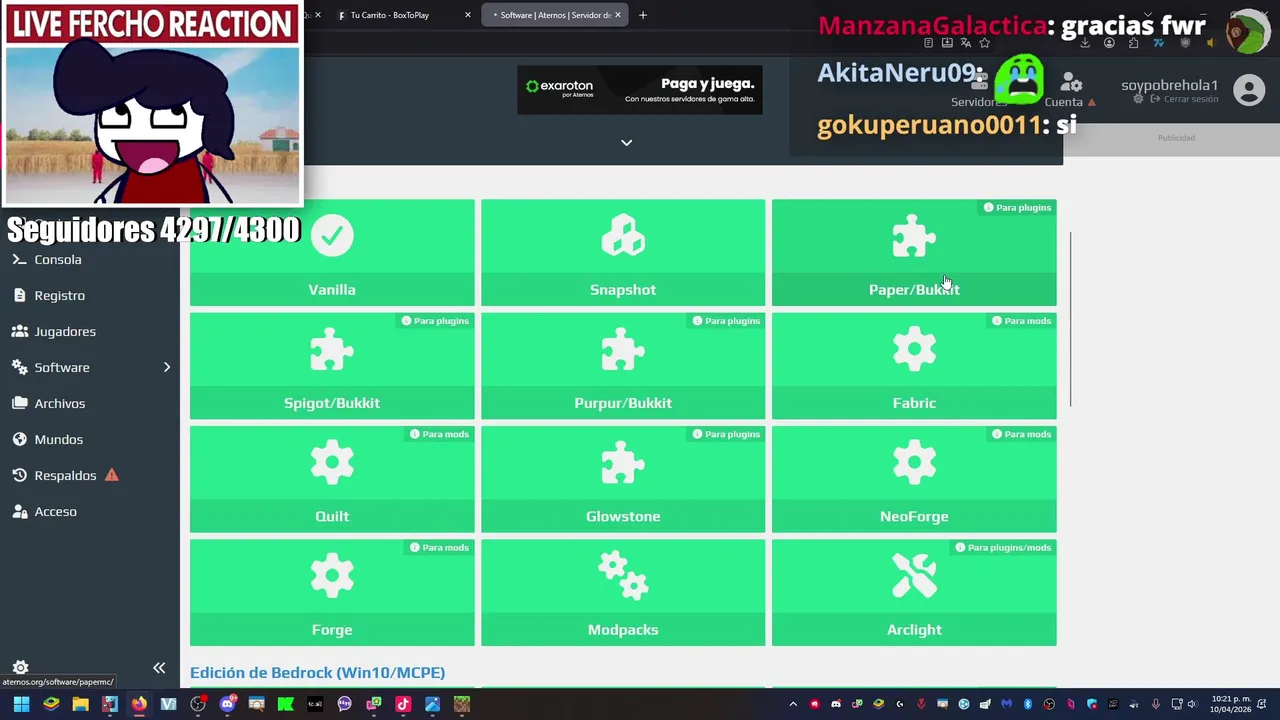Screen dimensions: 1280x720
Task: Open the browser translate page icon
Action: click(966, 43)
